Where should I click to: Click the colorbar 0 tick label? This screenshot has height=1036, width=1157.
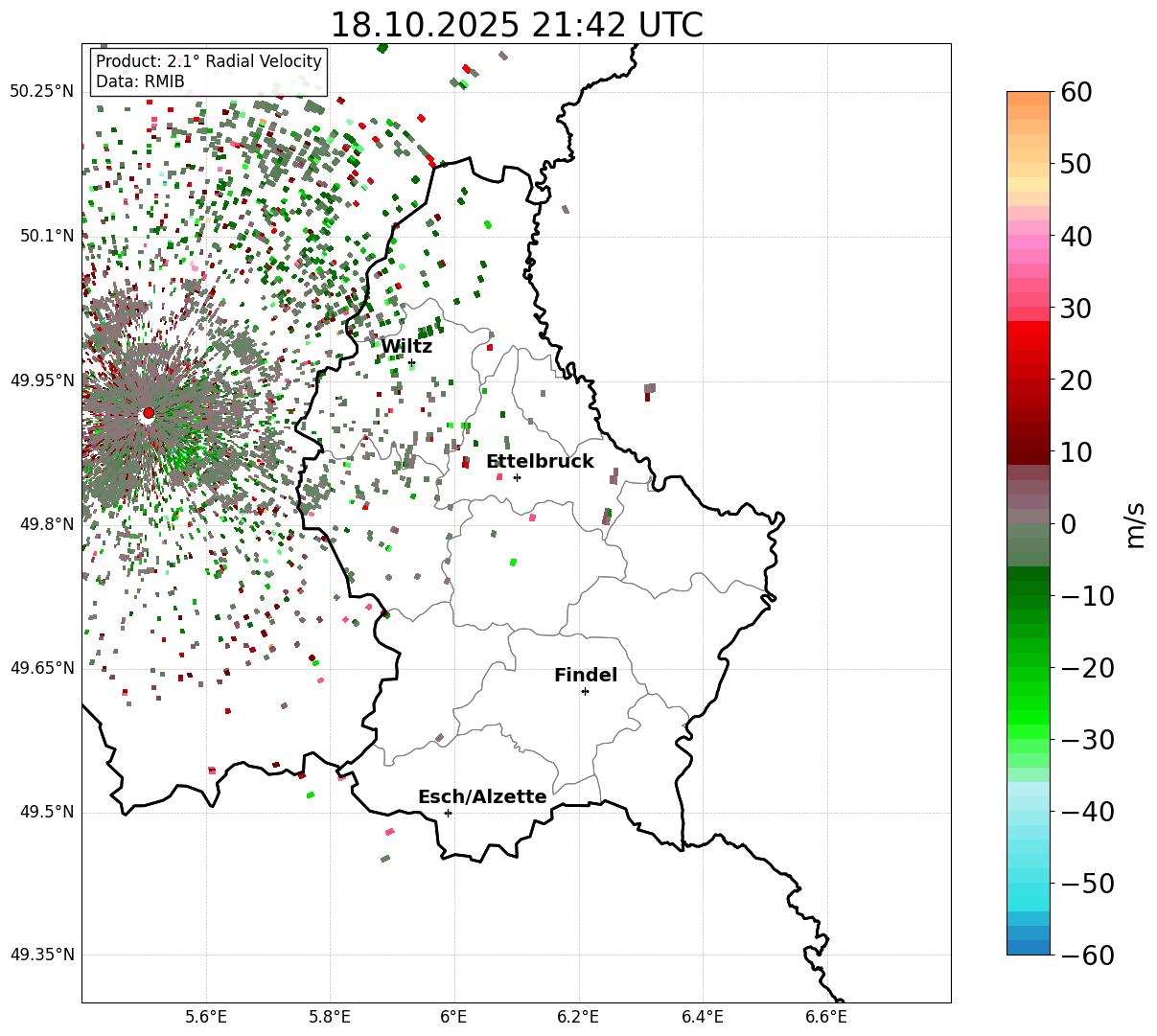[x=1068, y=524]
